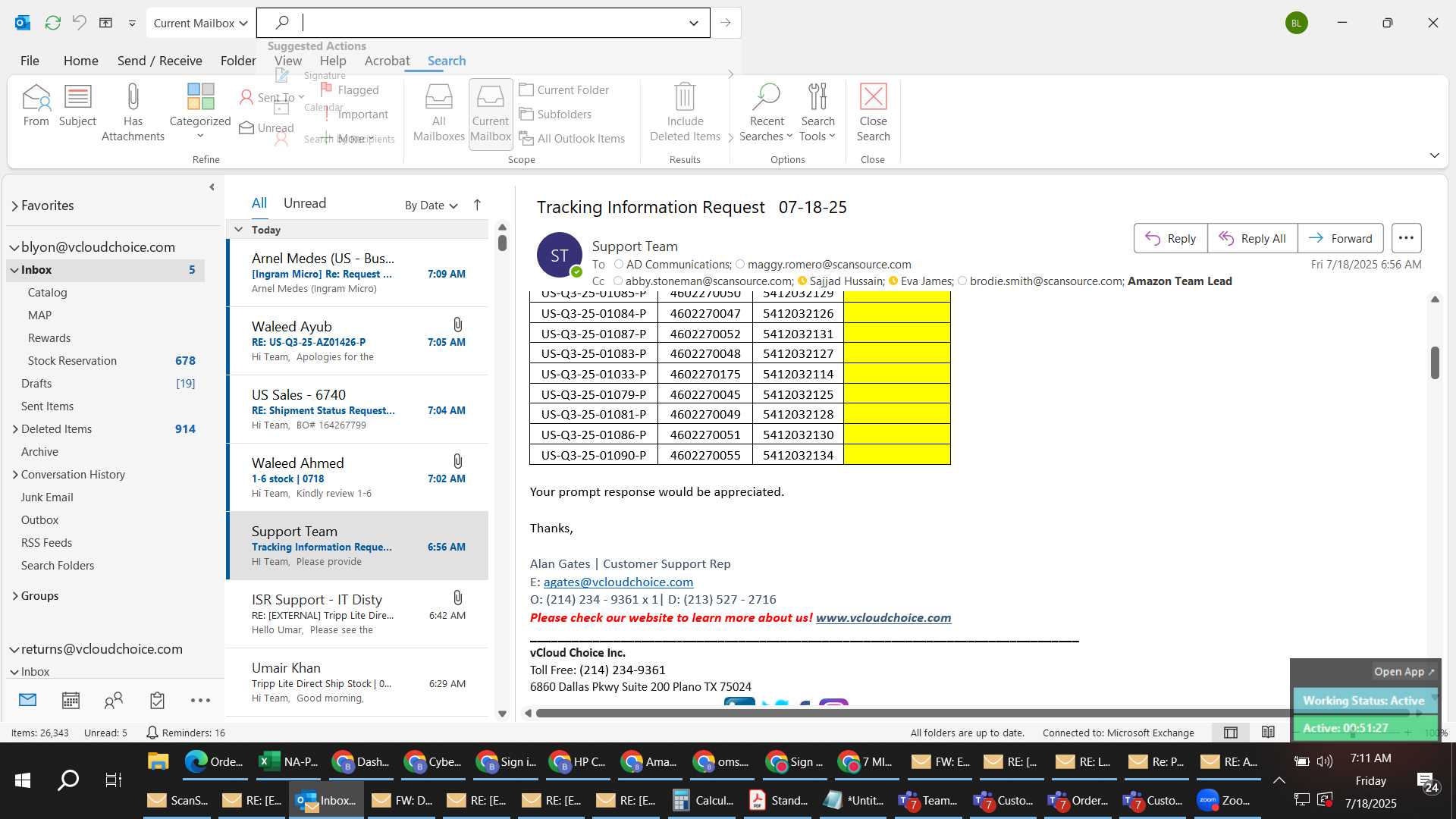Image resolution: width=1456 pixels, height=819 pixels.
Task: Click the search magnifier icon
Action: pyautogui.click(x=281, y=23)
